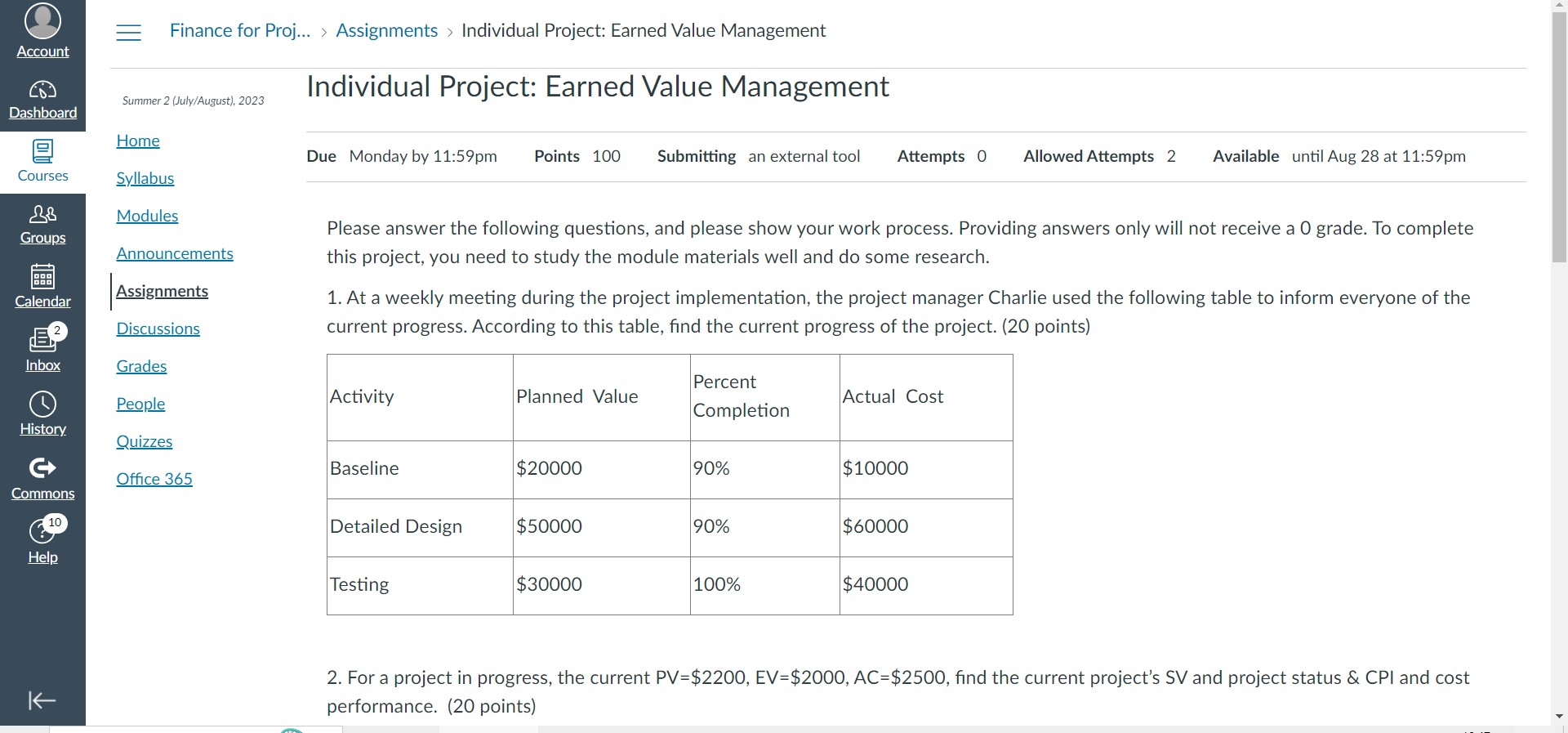The height and width of the screenshot is (733, 1568).
Task: Collapse global navigation with bottom arrow
Action: pos(42,700)
